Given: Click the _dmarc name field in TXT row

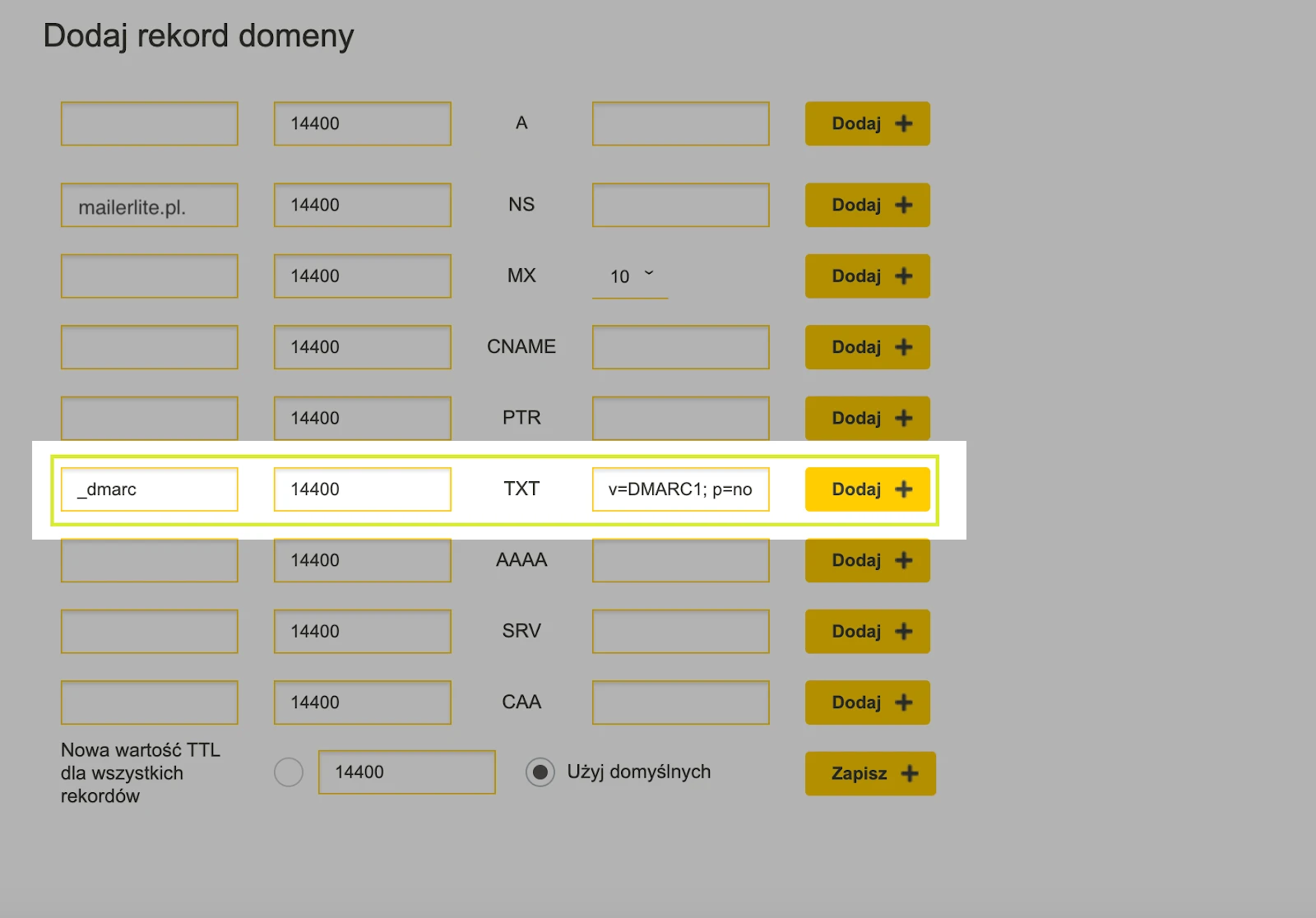Looking at the screenshot, I should coord(149,489).
